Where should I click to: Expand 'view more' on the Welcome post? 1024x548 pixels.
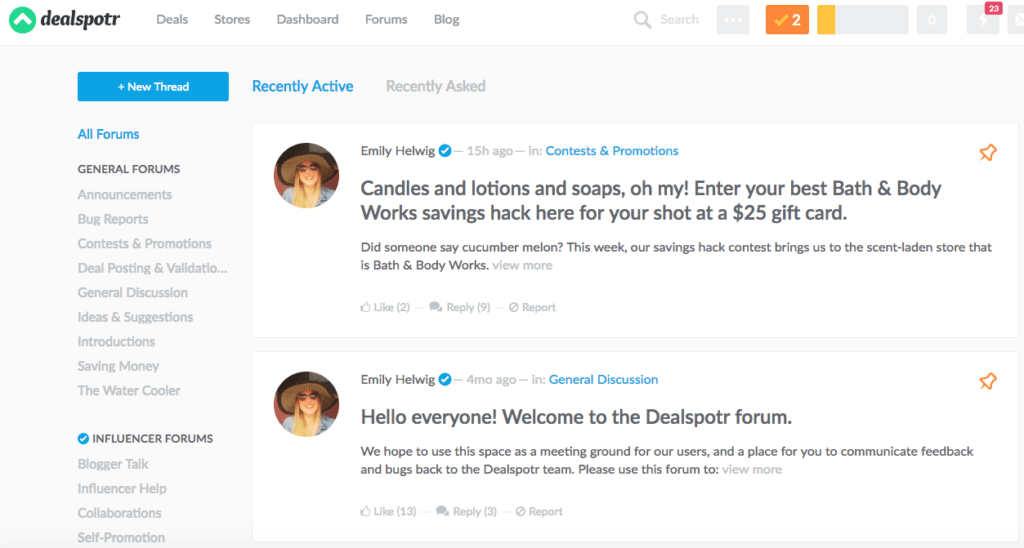(752, 470)
